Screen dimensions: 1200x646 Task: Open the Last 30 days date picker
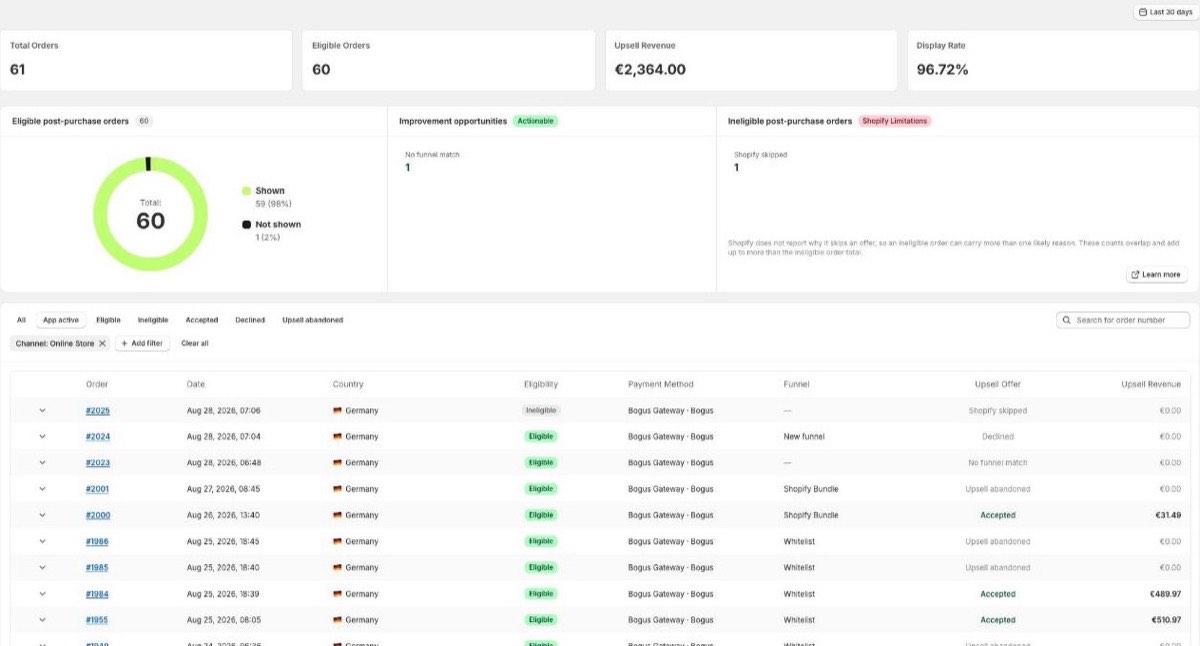pos(1165,12)
